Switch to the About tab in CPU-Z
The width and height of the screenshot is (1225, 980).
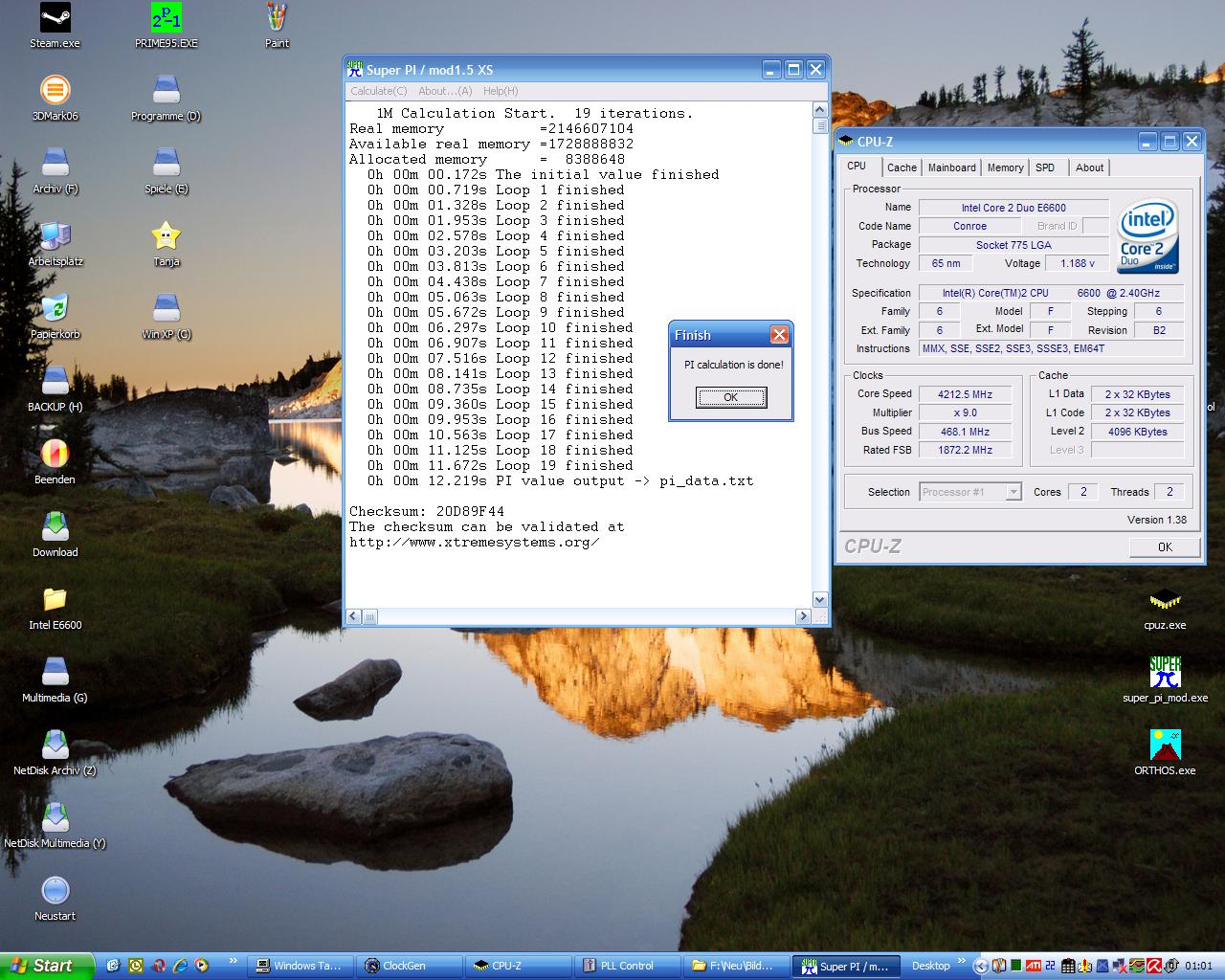pyautogui.click(x=1089, y=167)
